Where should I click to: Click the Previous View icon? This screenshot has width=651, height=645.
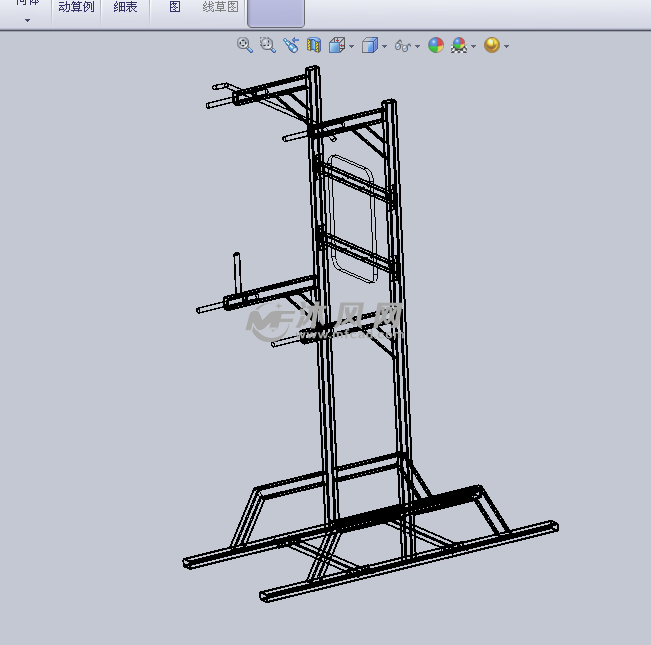(291, 45)
